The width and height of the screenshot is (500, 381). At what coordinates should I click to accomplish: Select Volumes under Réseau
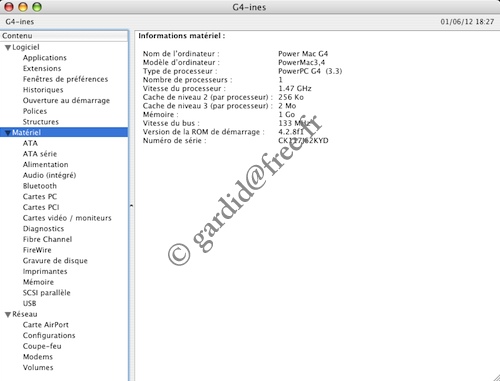pos(38,367)
